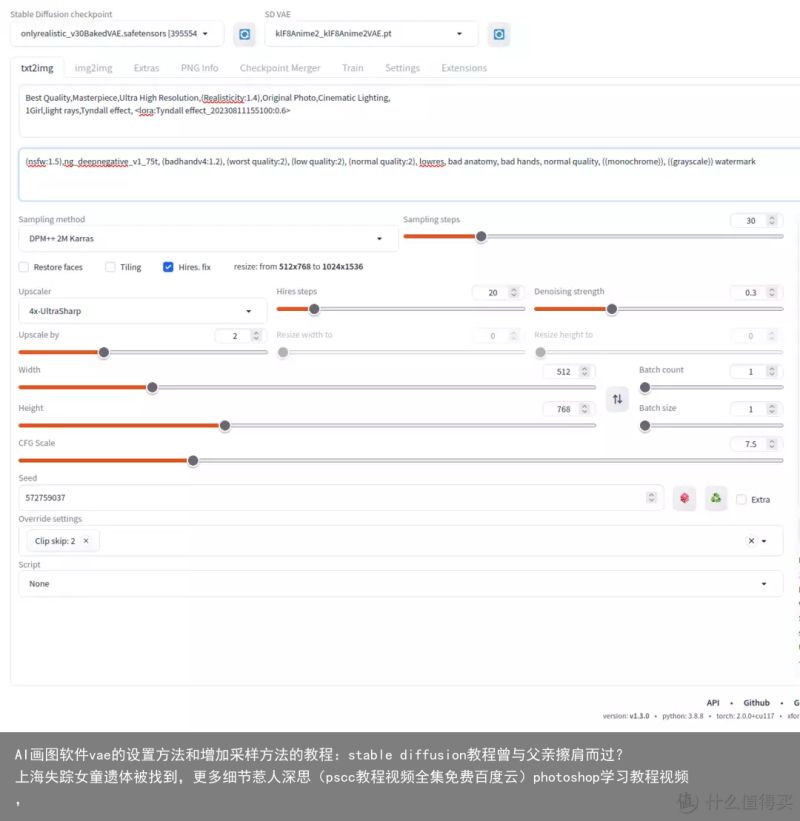The height and width of the screenshot is (821, 800).
Task: Adjust the Denoising strength stepper arrows
Action: point(772,292)
